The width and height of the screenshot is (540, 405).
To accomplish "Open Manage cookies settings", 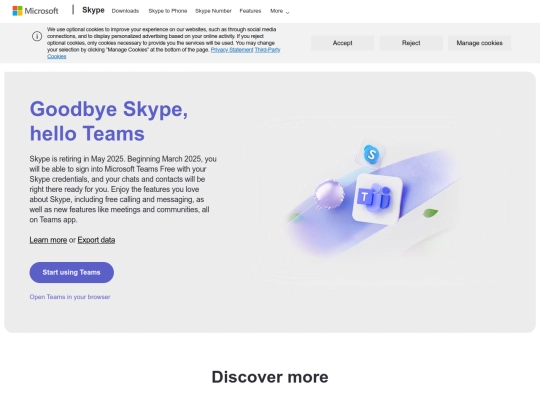I will pos(479,43).
